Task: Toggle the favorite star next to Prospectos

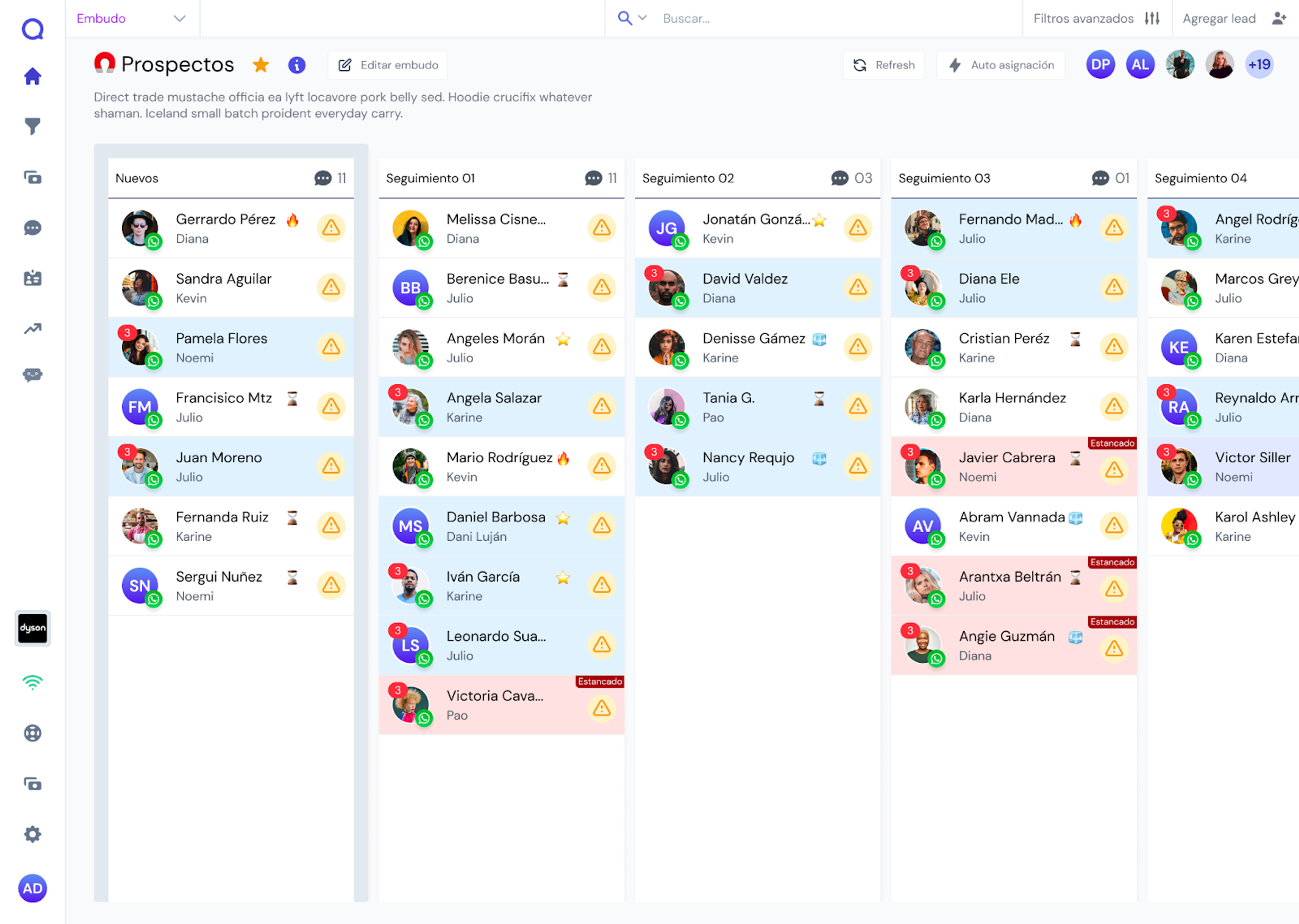Action: 261,65
